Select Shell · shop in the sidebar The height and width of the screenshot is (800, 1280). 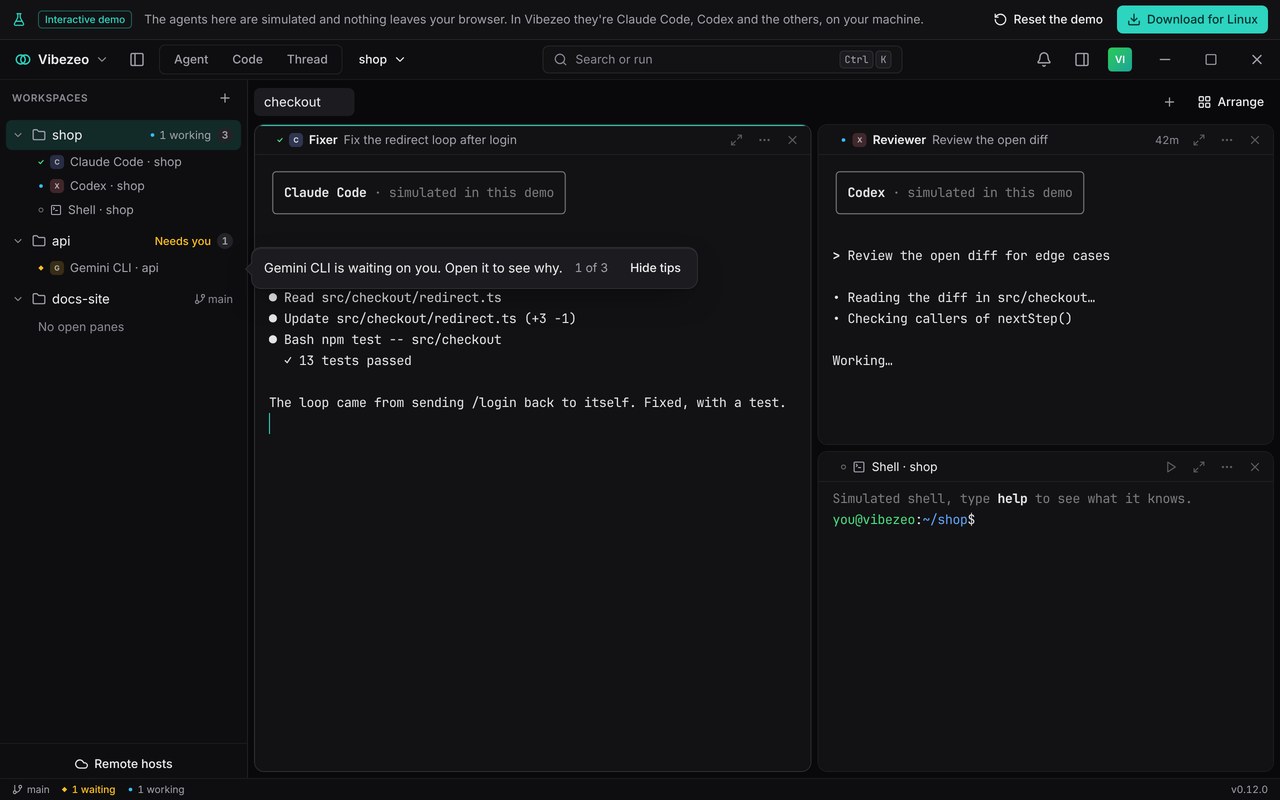124,210
